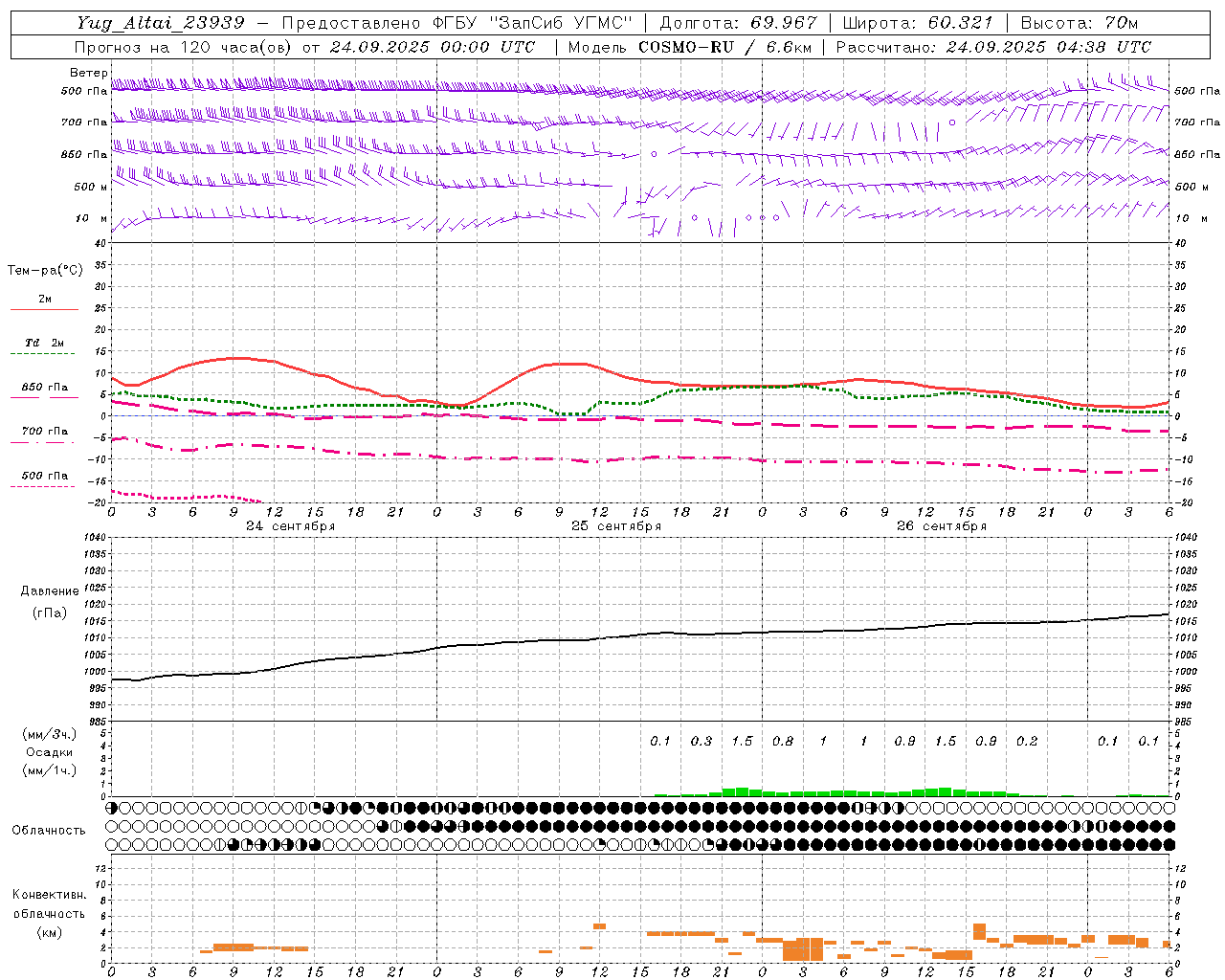Click the Высота: 70м value

click(1080, 23)
